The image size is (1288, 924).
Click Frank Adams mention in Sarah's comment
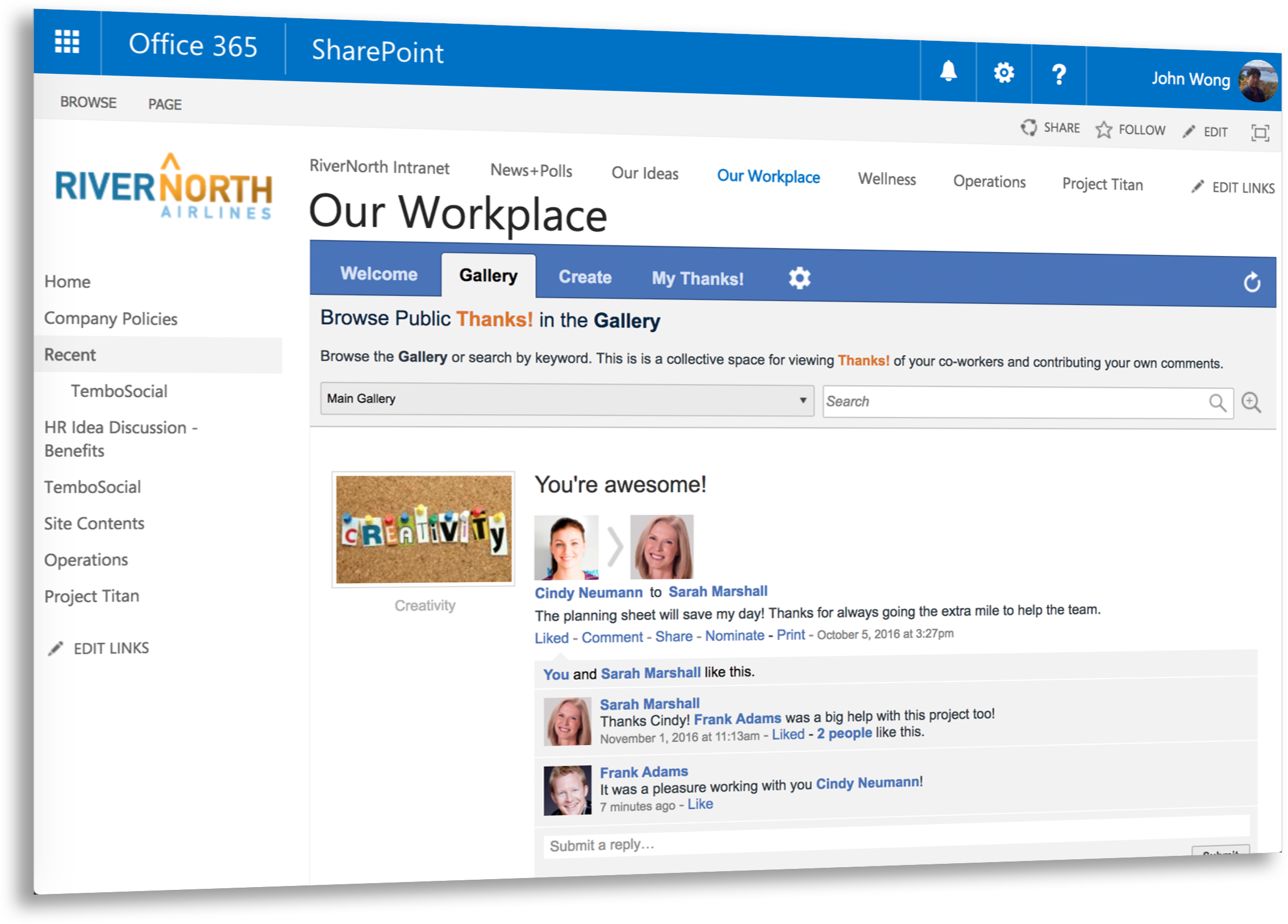737,719
